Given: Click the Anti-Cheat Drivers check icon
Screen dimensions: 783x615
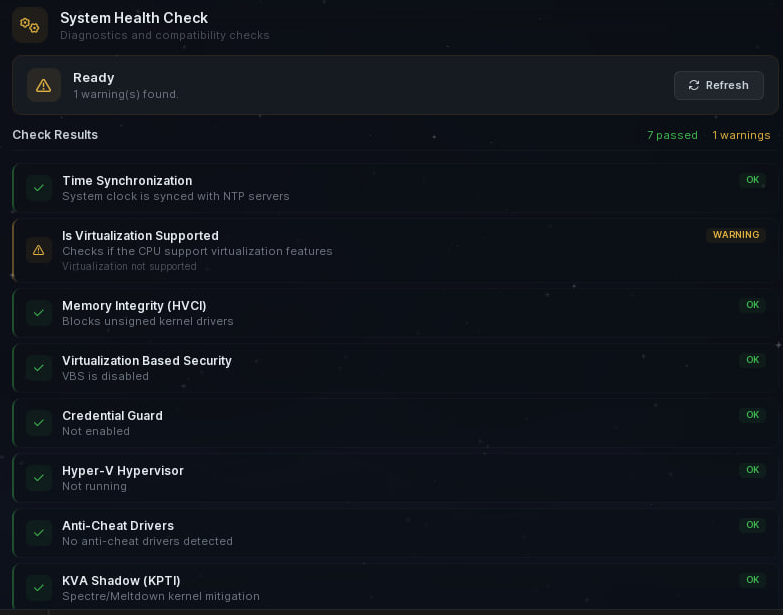Looking at the screenshot, I should [x=39, y=532].
